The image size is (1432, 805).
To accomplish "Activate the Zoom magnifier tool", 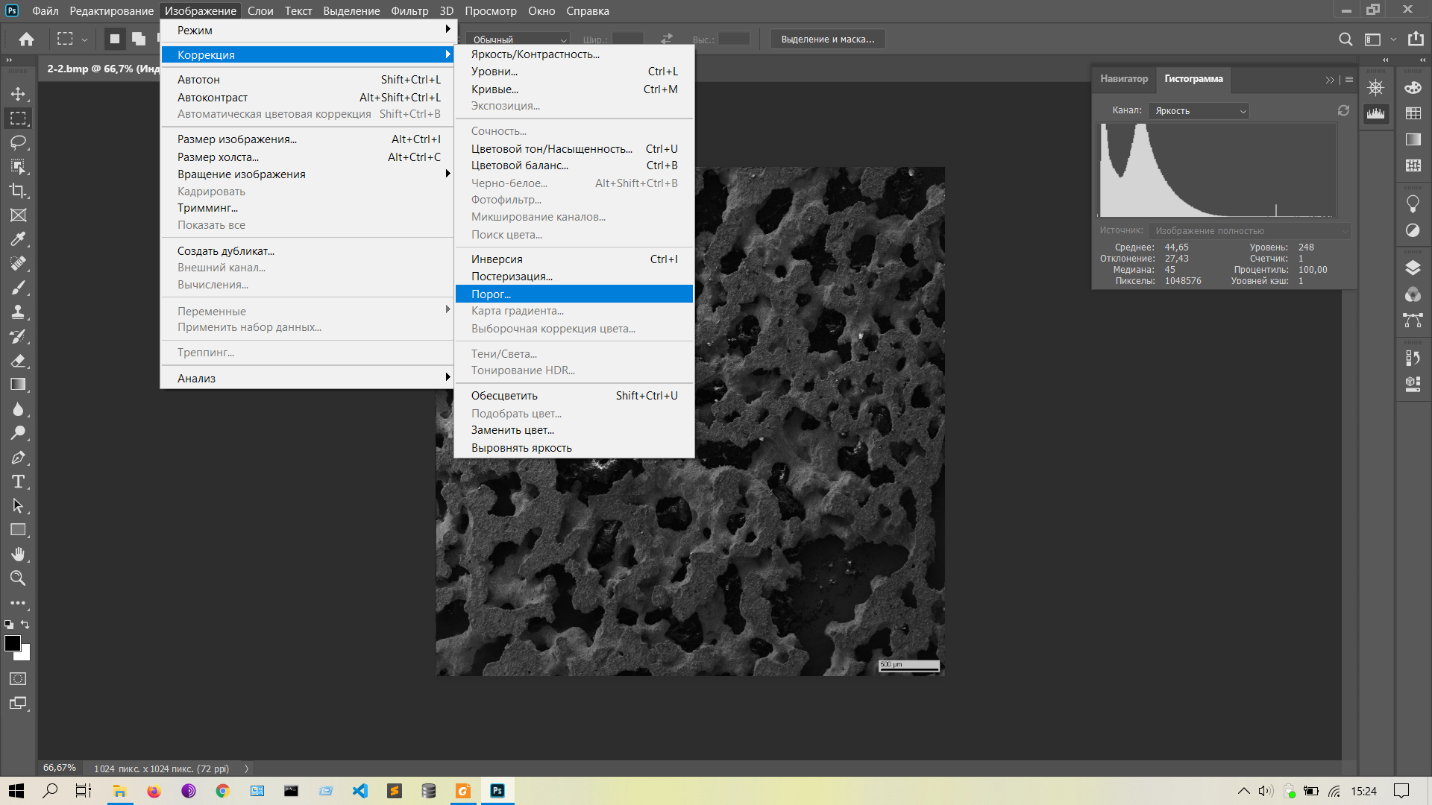I will (x=18, y=578).
